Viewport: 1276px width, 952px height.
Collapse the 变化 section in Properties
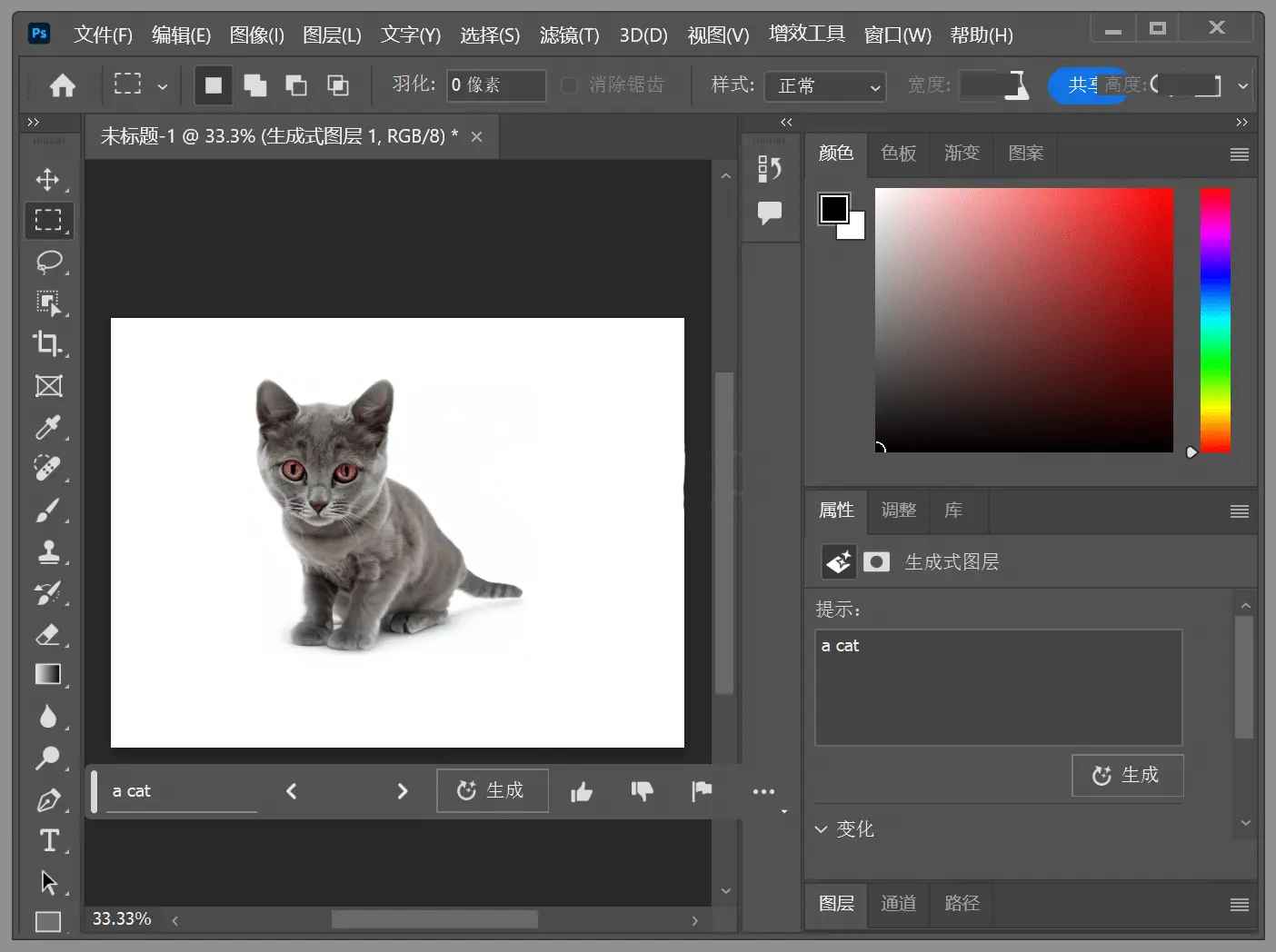tap(821, 829)
